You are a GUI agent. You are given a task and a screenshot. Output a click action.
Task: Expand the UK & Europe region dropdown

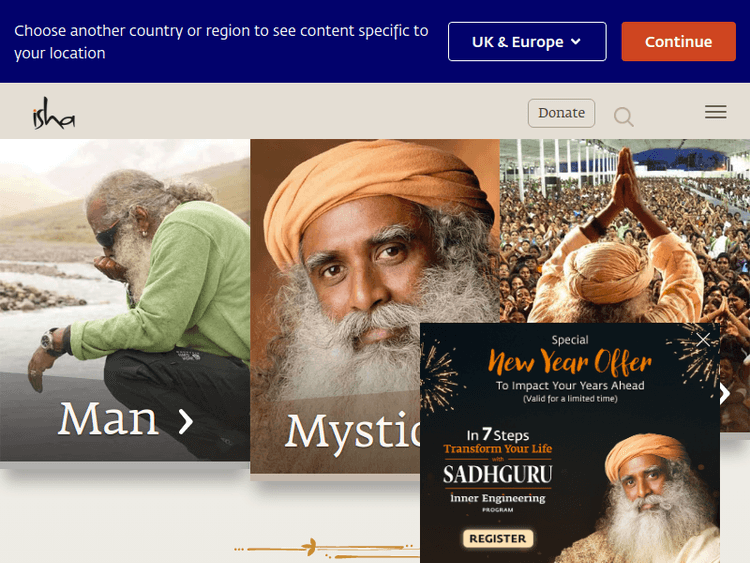click(527, 42)
